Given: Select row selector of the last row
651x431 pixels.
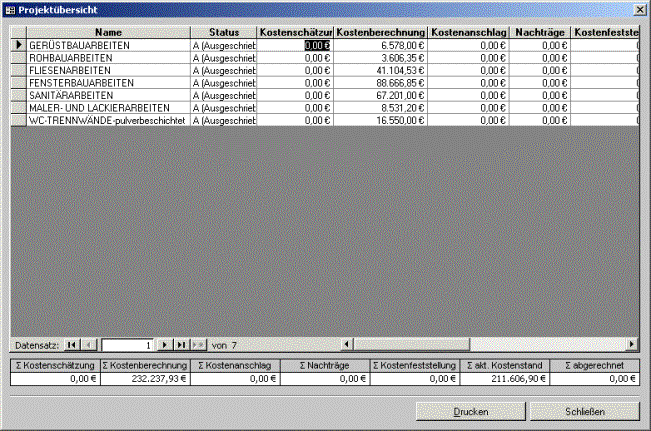Looking at the screenshot, I should pos(18,120).
